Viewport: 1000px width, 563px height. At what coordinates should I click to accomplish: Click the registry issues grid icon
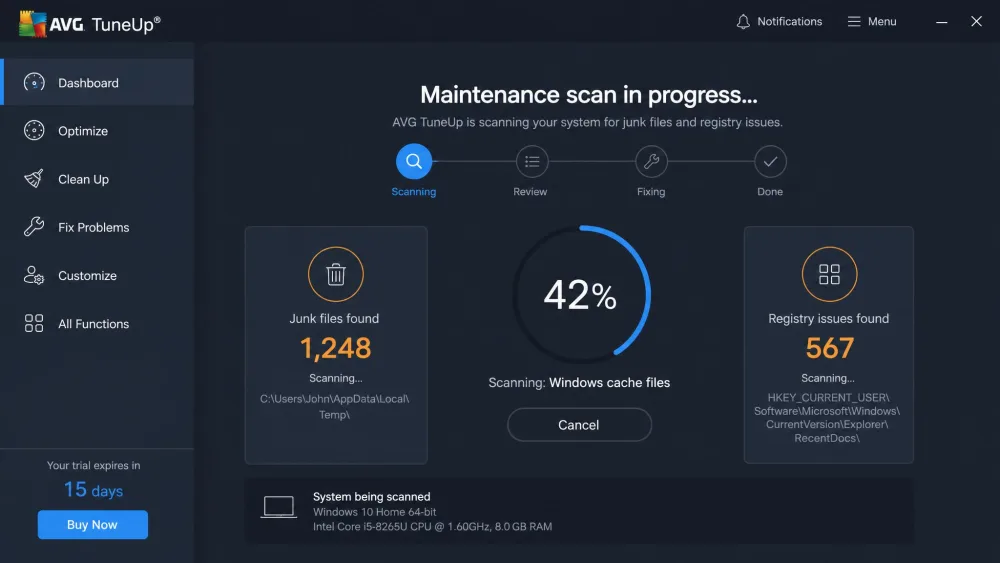click(829, 274)
